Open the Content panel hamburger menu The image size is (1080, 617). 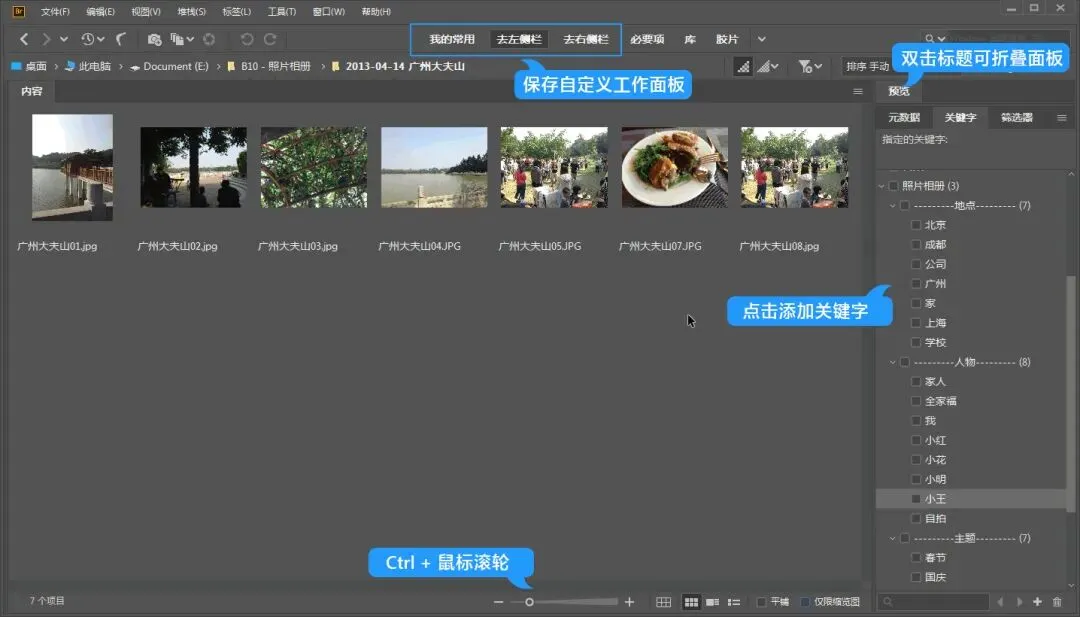[858, 91]
